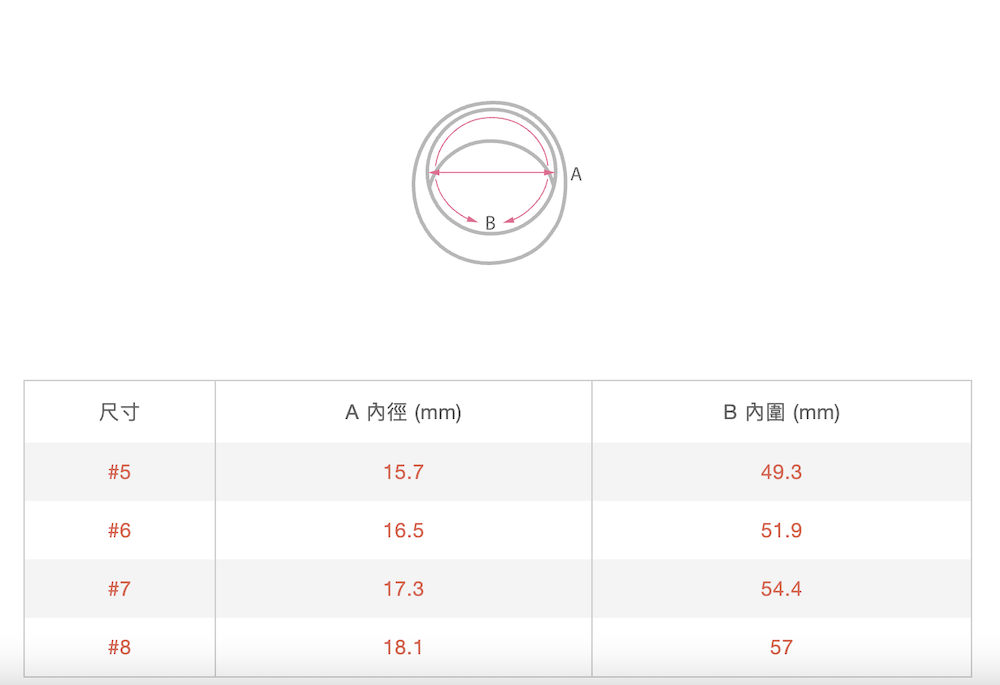Click the 54.4 inner circumference value
Screen dimensions: 1000x685
pyautogui.click(x=781, y=589)
